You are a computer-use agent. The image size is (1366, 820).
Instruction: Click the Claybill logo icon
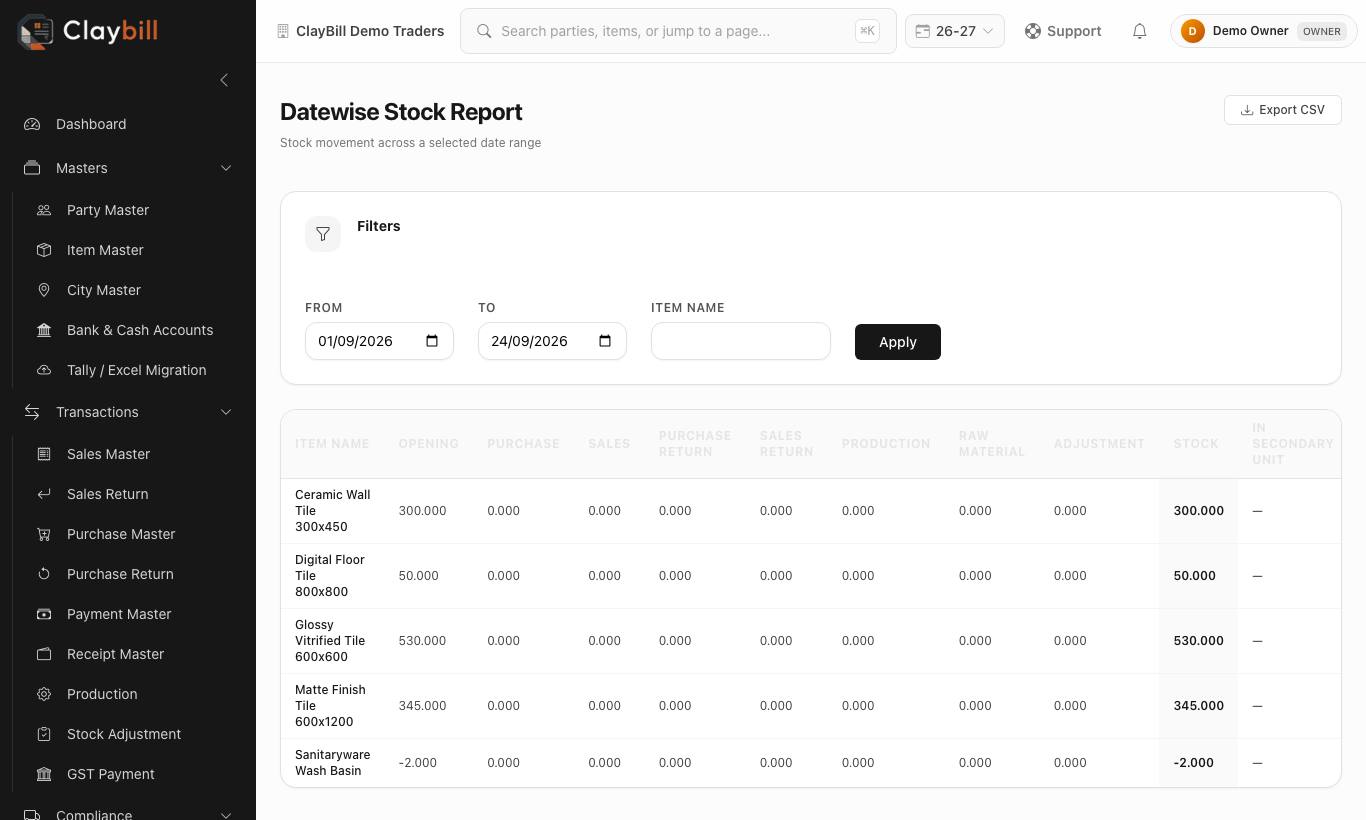[x=35, y=31]
